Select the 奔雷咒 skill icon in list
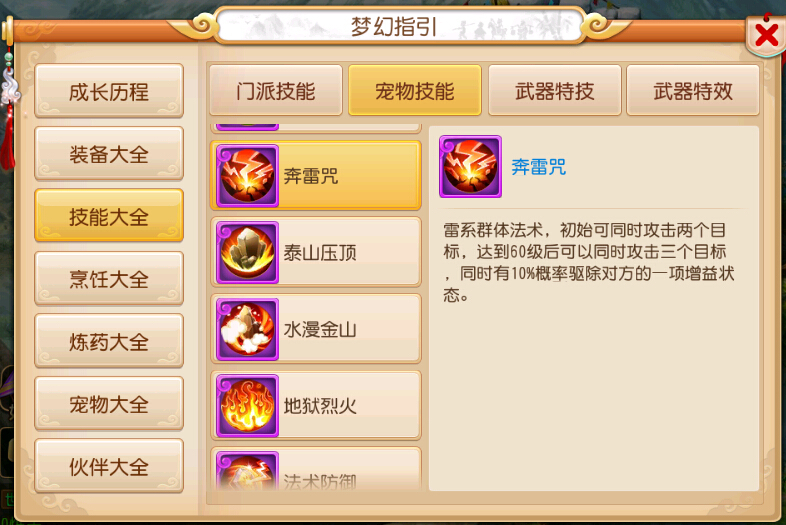Screen dimensions: 786x525 point(247,176)
